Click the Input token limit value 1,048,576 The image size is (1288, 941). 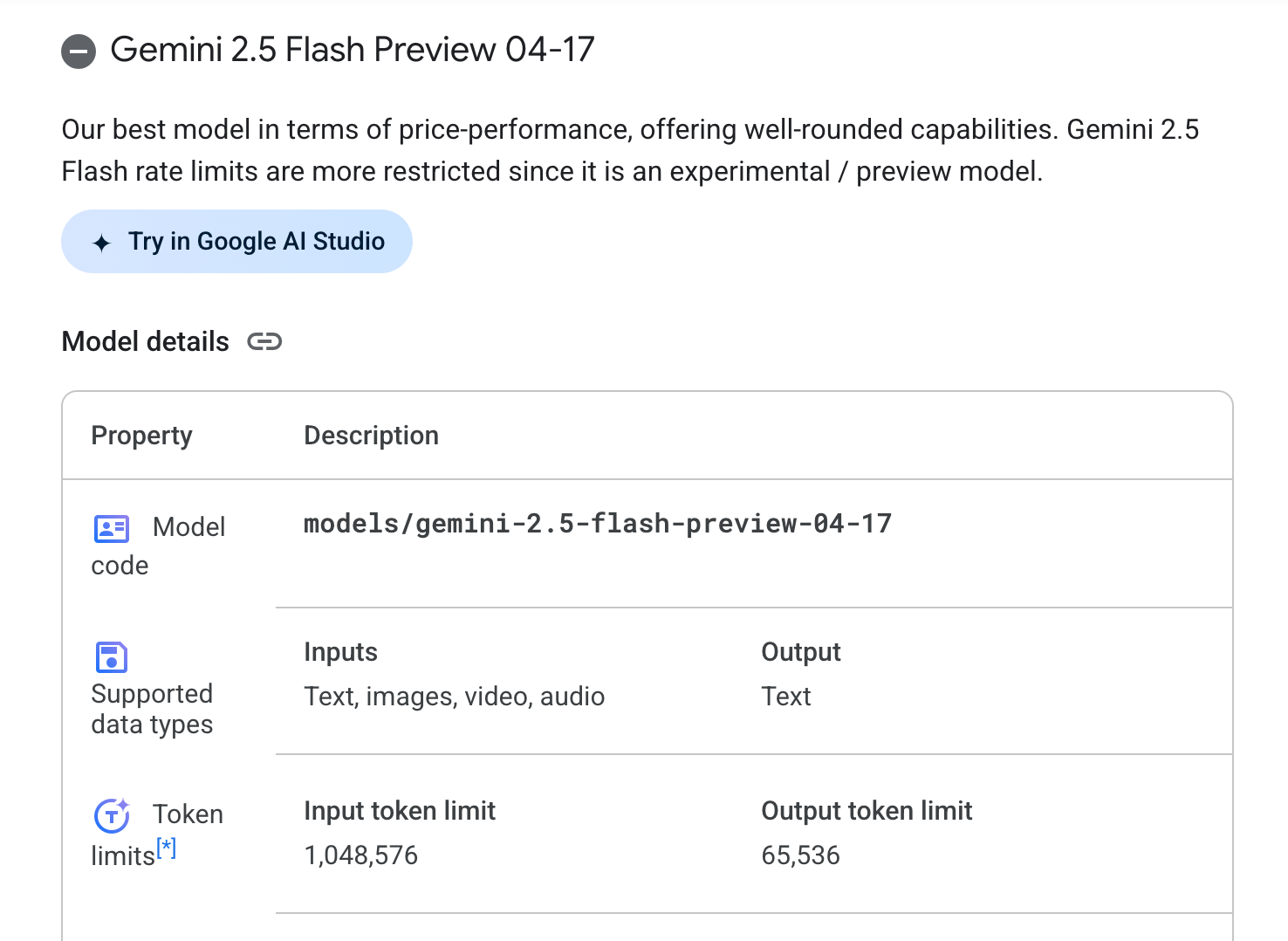(x=361, y=855)
